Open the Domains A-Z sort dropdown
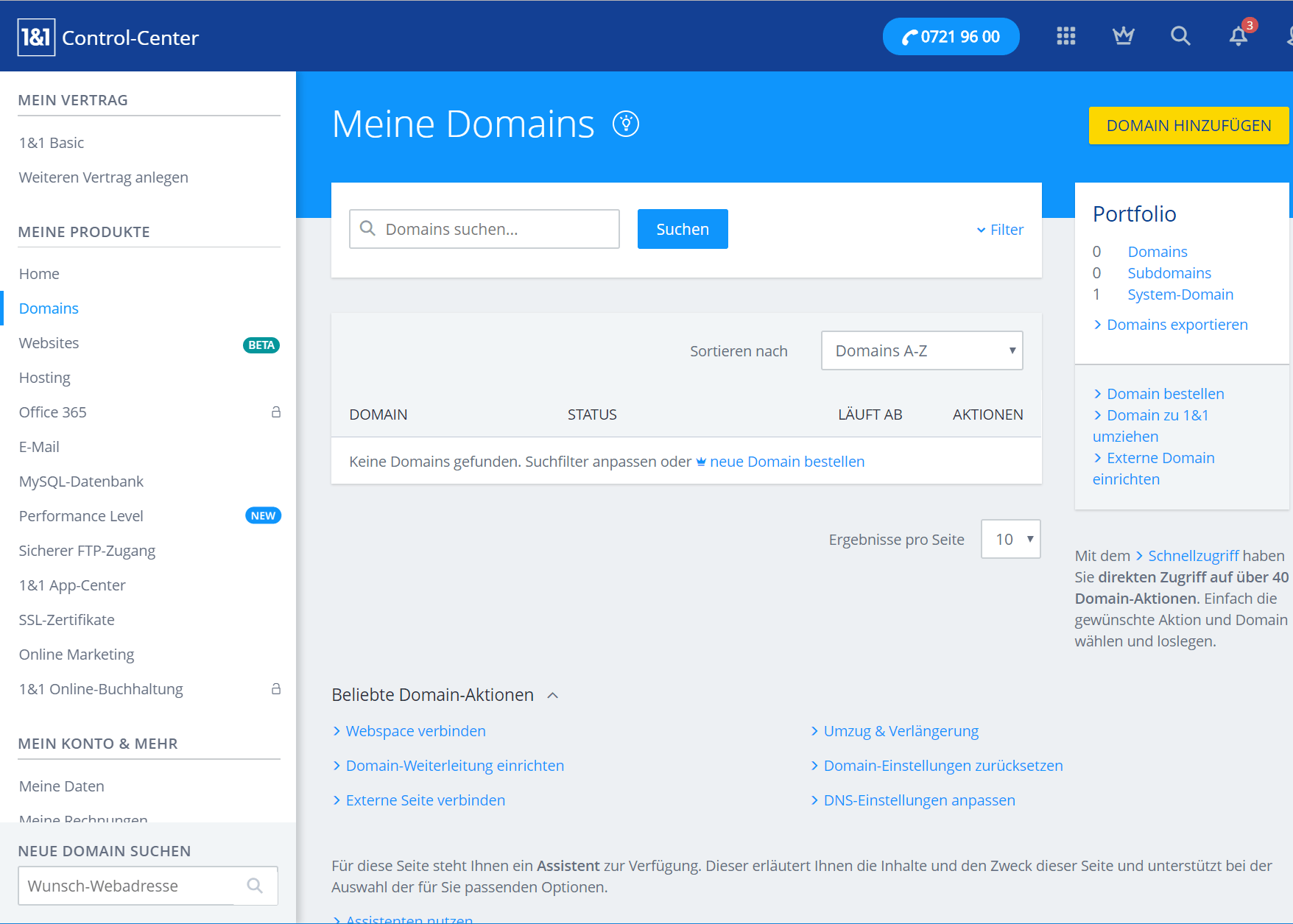This screenshot has height=924, width=1293. 921,350
